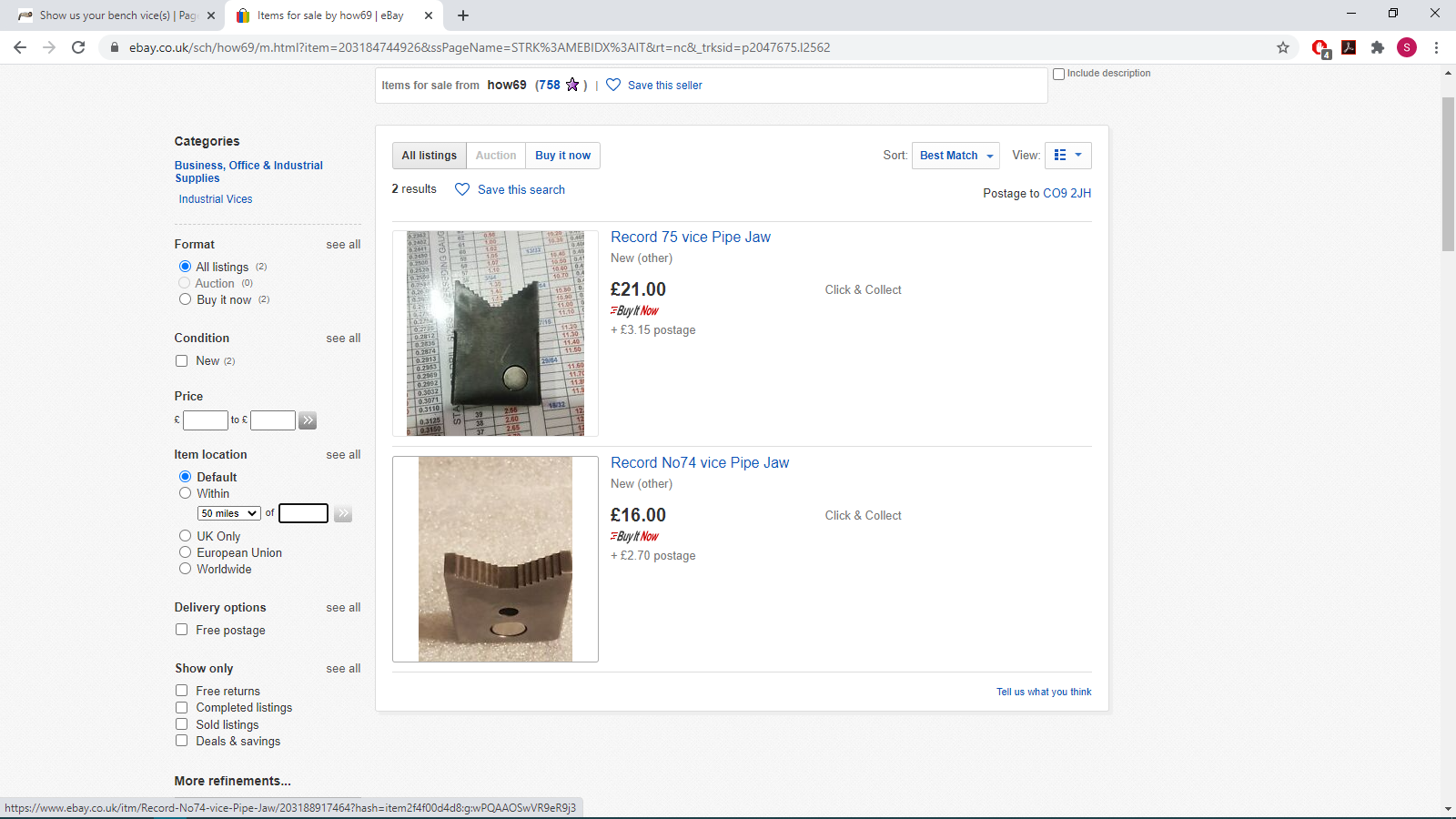Tick the Include description checkbox
The image size is (1456, 819).
click(1058, 74)
